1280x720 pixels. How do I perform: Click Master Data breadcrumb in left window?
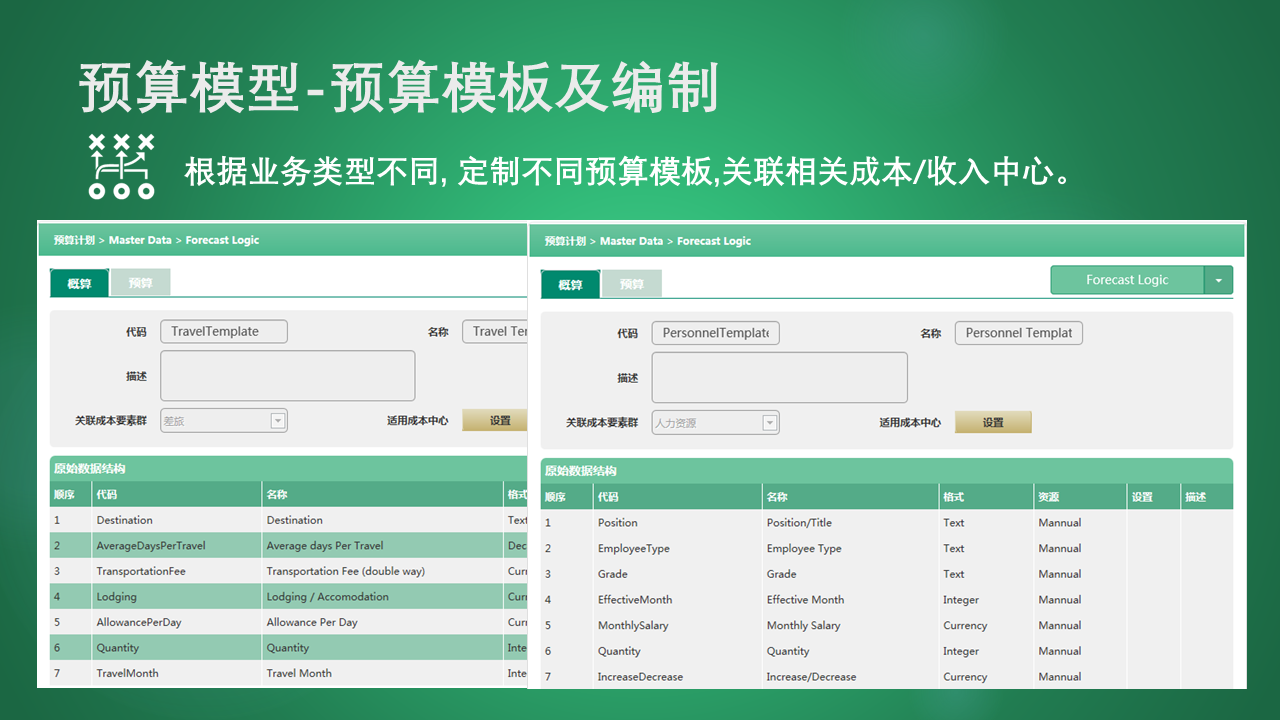click(x=140, y=240)
